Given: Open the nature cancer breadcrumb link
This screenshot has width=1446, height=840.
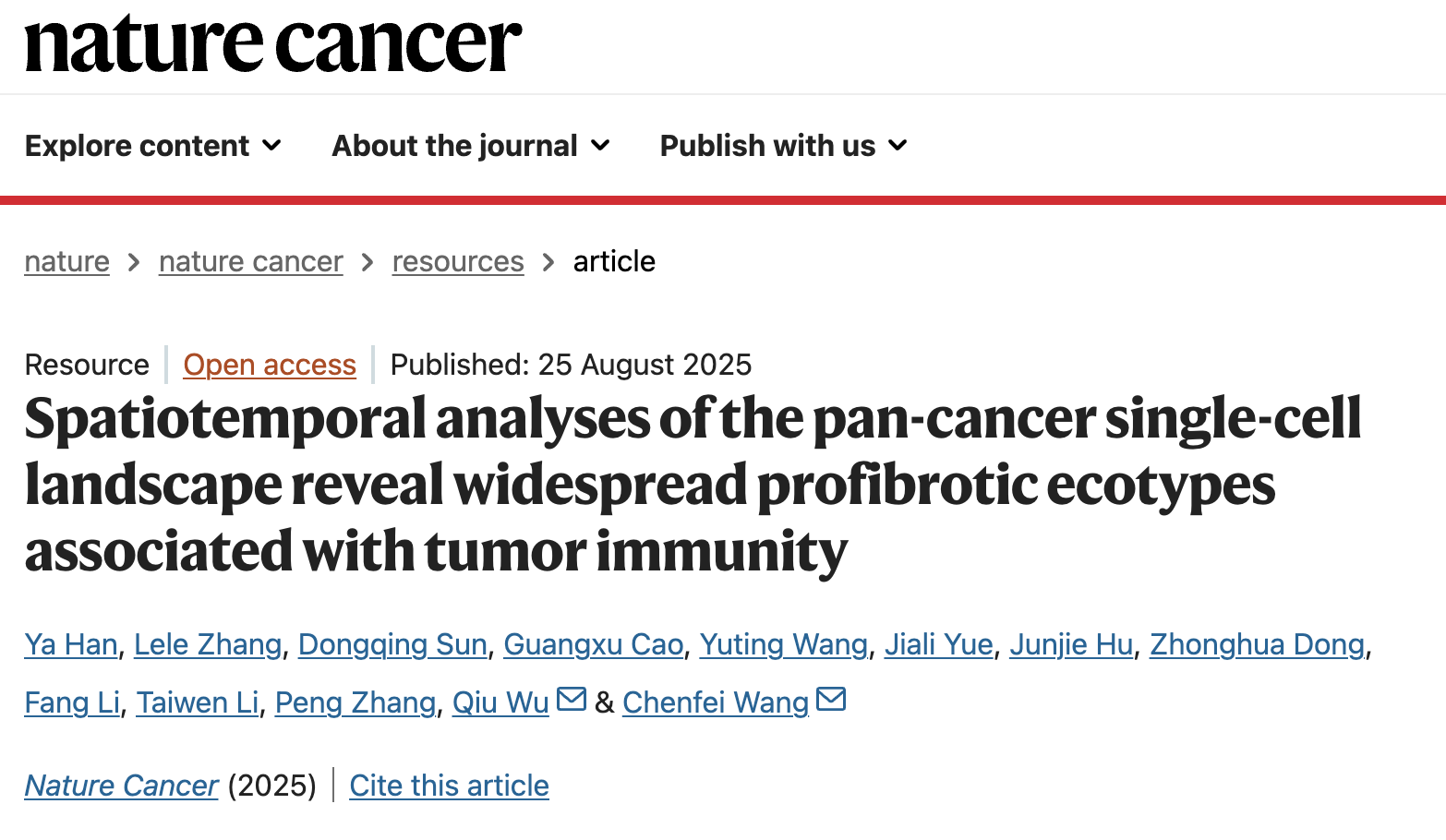Looking at the screenshot, I should click(x=250, y=262).
